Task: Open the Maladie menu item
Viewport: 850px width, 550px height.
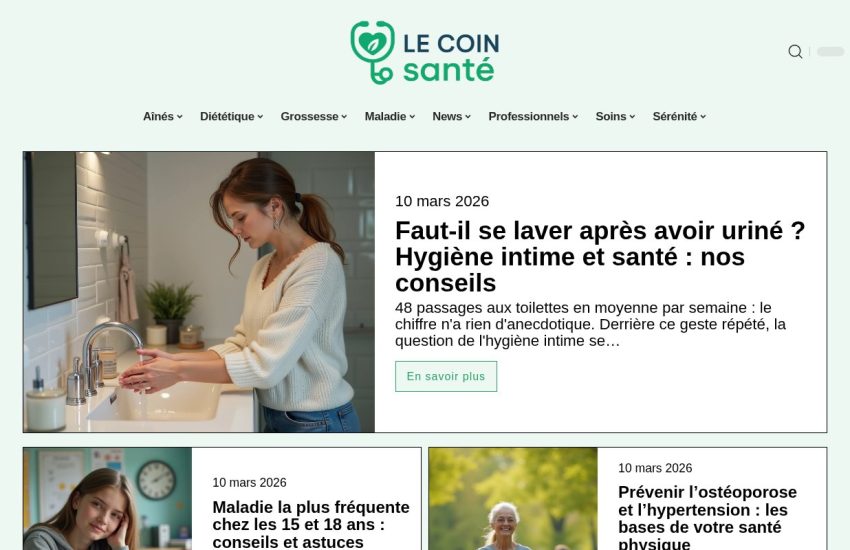Action: 390,117
